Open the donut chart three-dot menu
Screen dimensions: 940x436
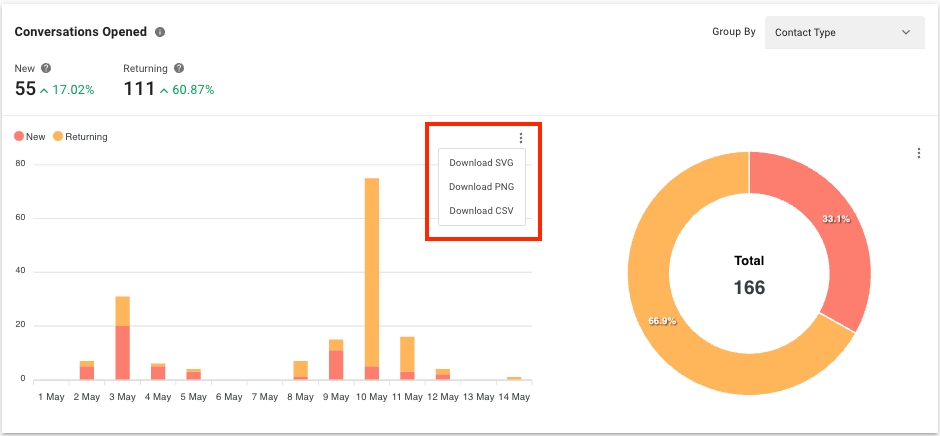[918, 153]
